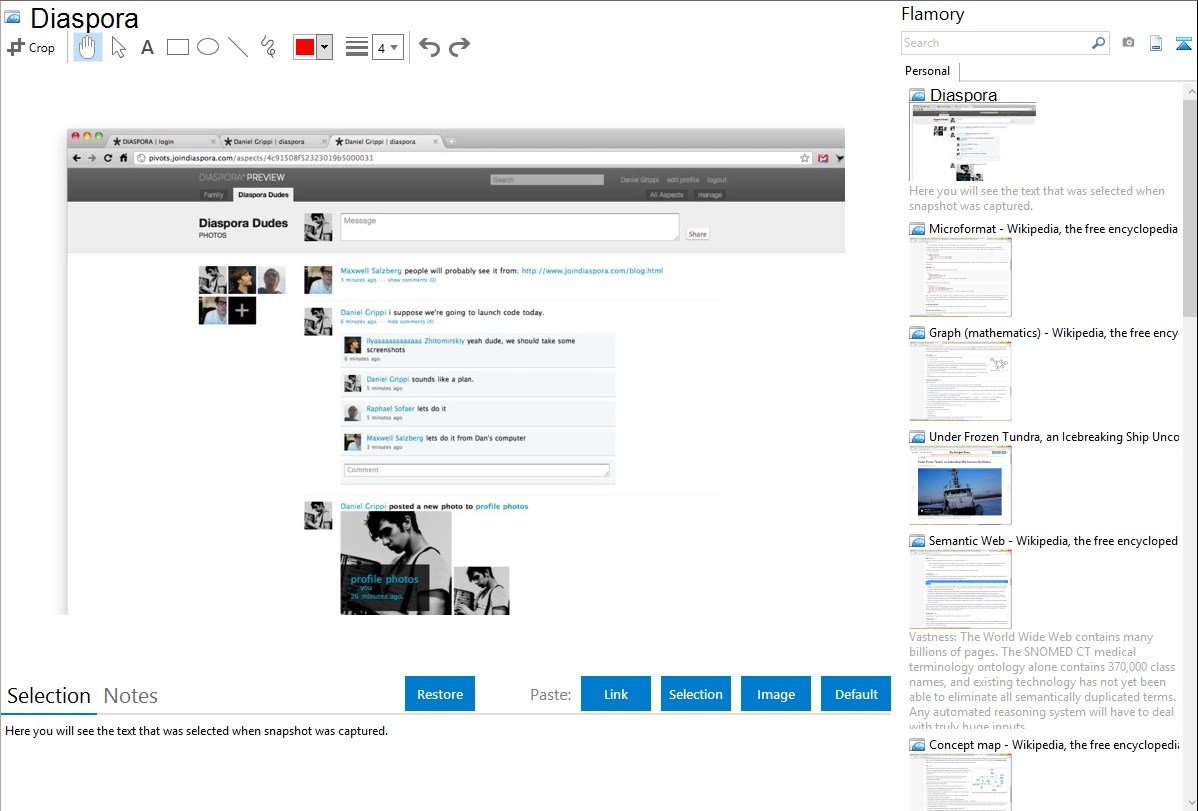This screenshot has width=1198, height=811.
Task: Open the Semantic Web snapshot thumbnail
Action: point(960,589)
